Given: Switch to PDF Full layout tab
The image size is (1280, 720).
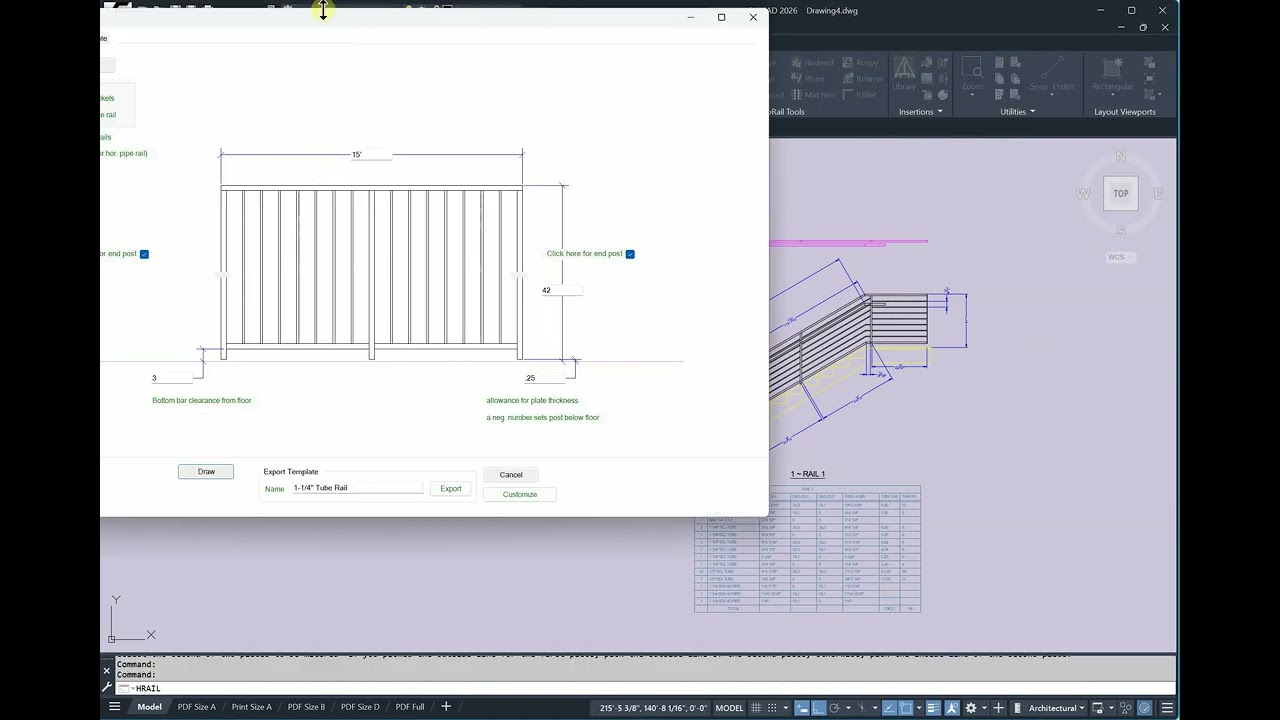Looking at the screenshot, I should coord(410,707).
